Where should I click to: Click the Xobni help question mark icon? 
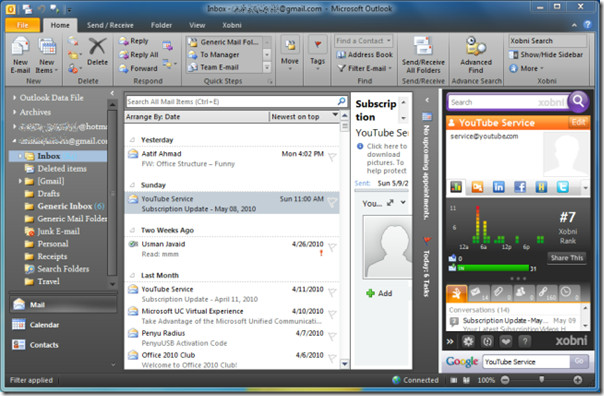coord(524,341)
